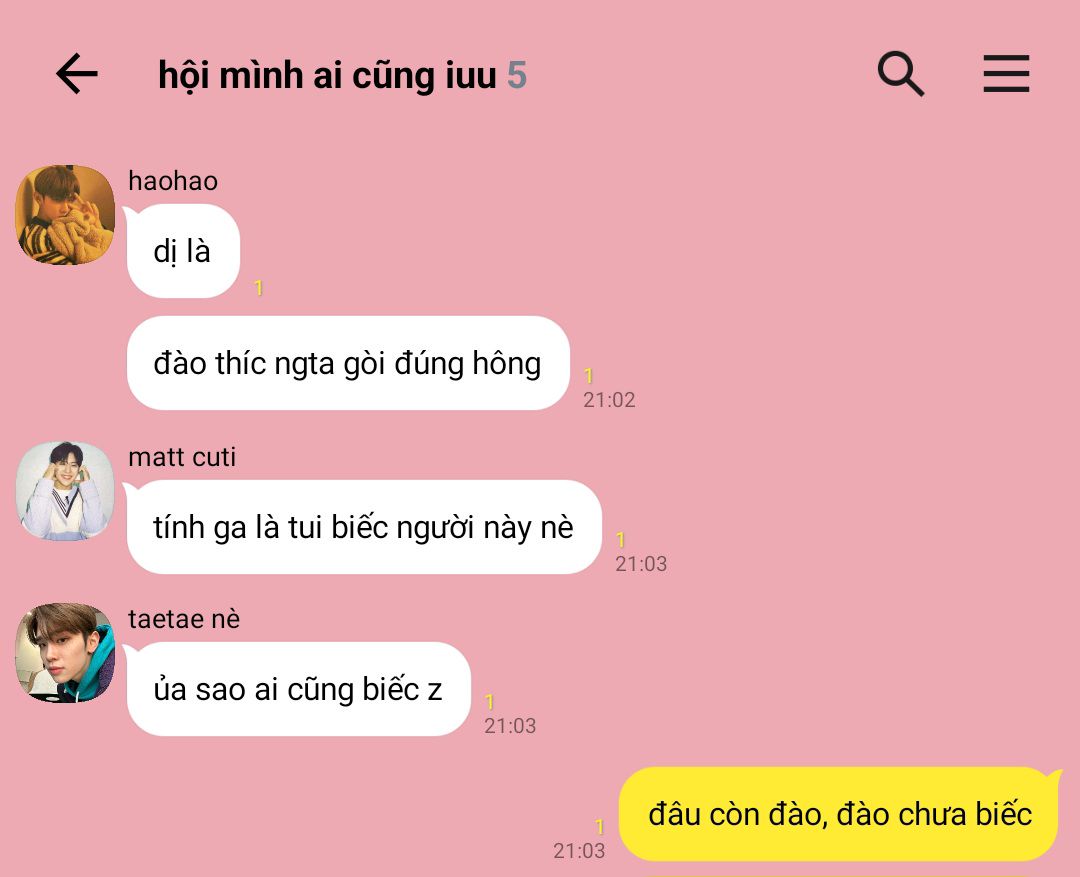Tap the member count 5
This screenshot has width=1080, height=877.
coord(517,75)
